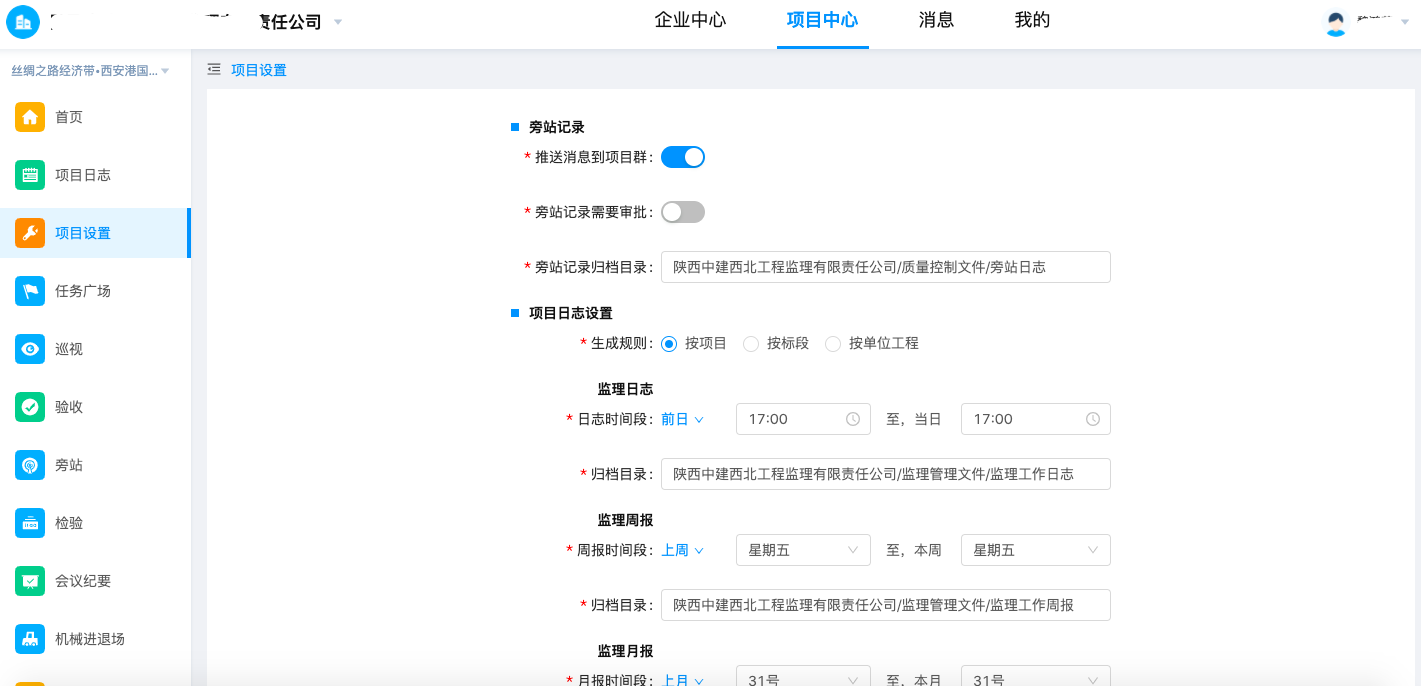This screenshot has height=686, width=1421.
Task: Collapse sidebar using the menu fold icon
Action: pyautogui.click(x=214, y=70)
